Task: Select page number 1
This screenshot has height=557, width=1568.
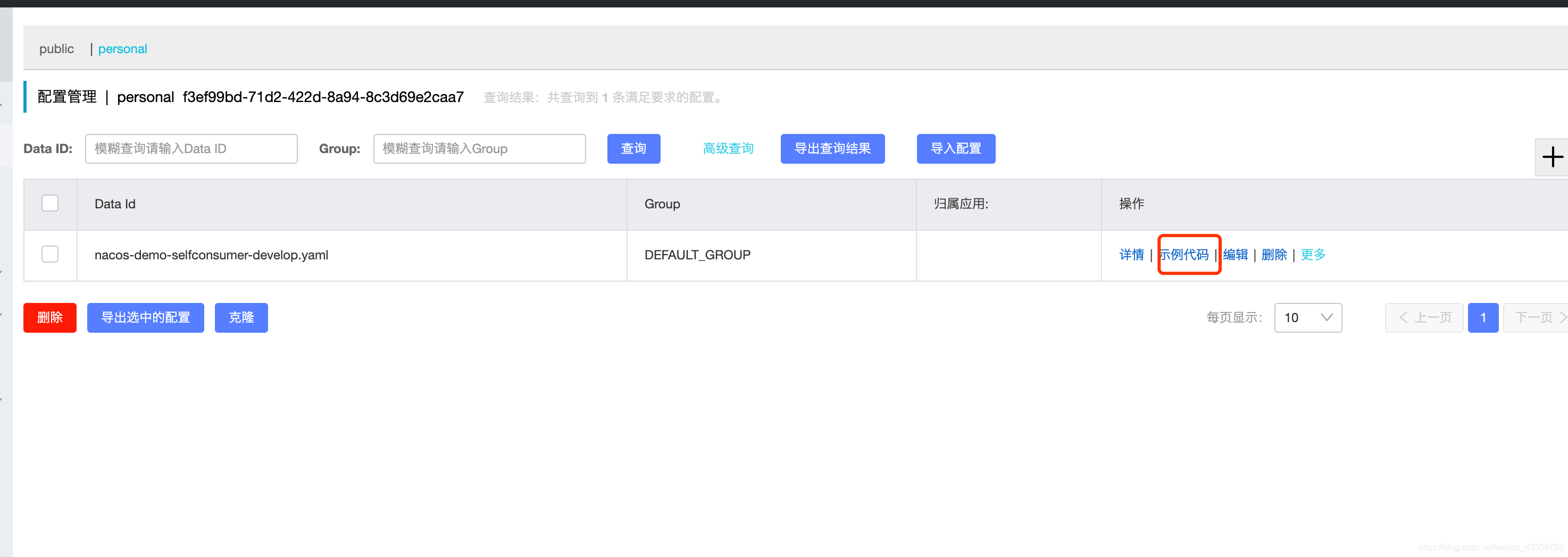Action: click(1483, 317)
